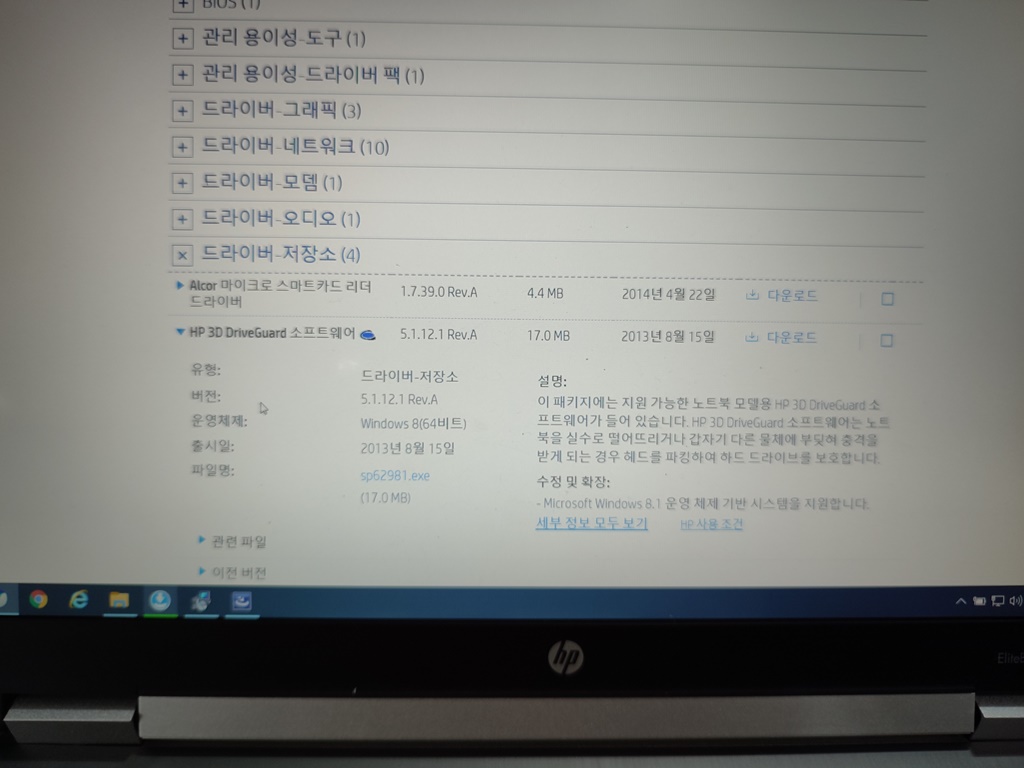Expand Alcor 마이크로 스마트카드 리더 driver details
1024x768 pixels.
click(x=180, y=285)
